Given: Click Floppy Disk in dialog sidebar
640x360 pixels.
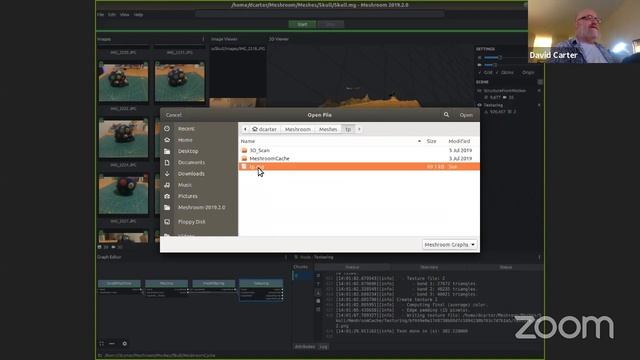Looking at the screenshot, I should coord(191,222).
